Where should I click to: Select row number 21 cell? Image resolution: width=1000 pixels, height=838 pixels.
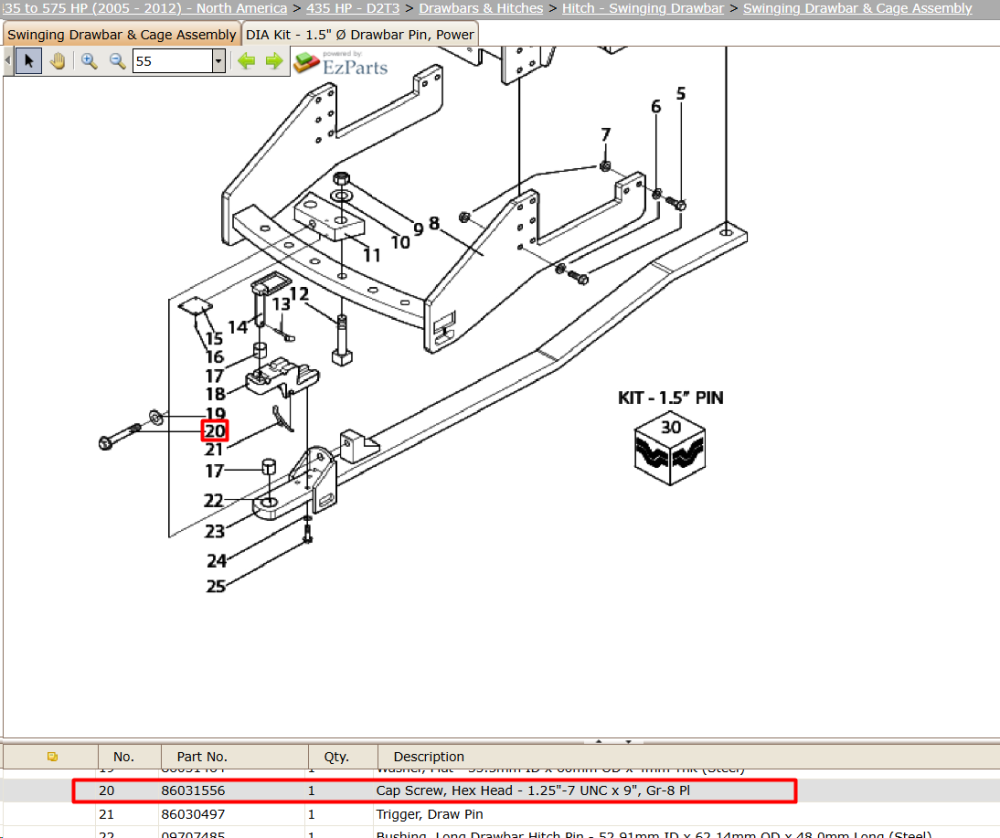coord(107,814)
